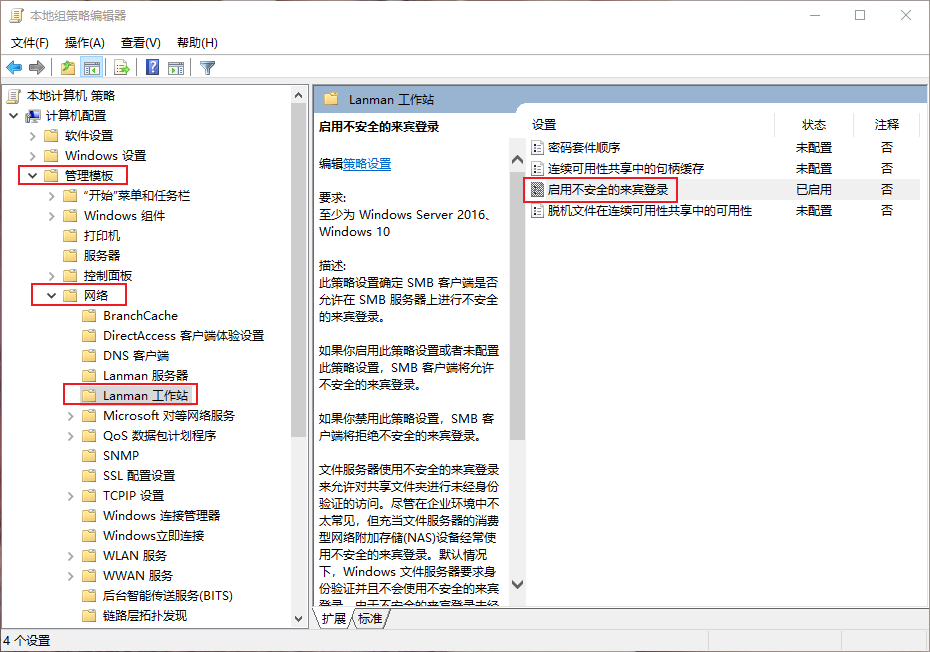Expand the Microsoft 对等网络服务 node
Screen dimensions: 930x652
click(x=71, y=416)
